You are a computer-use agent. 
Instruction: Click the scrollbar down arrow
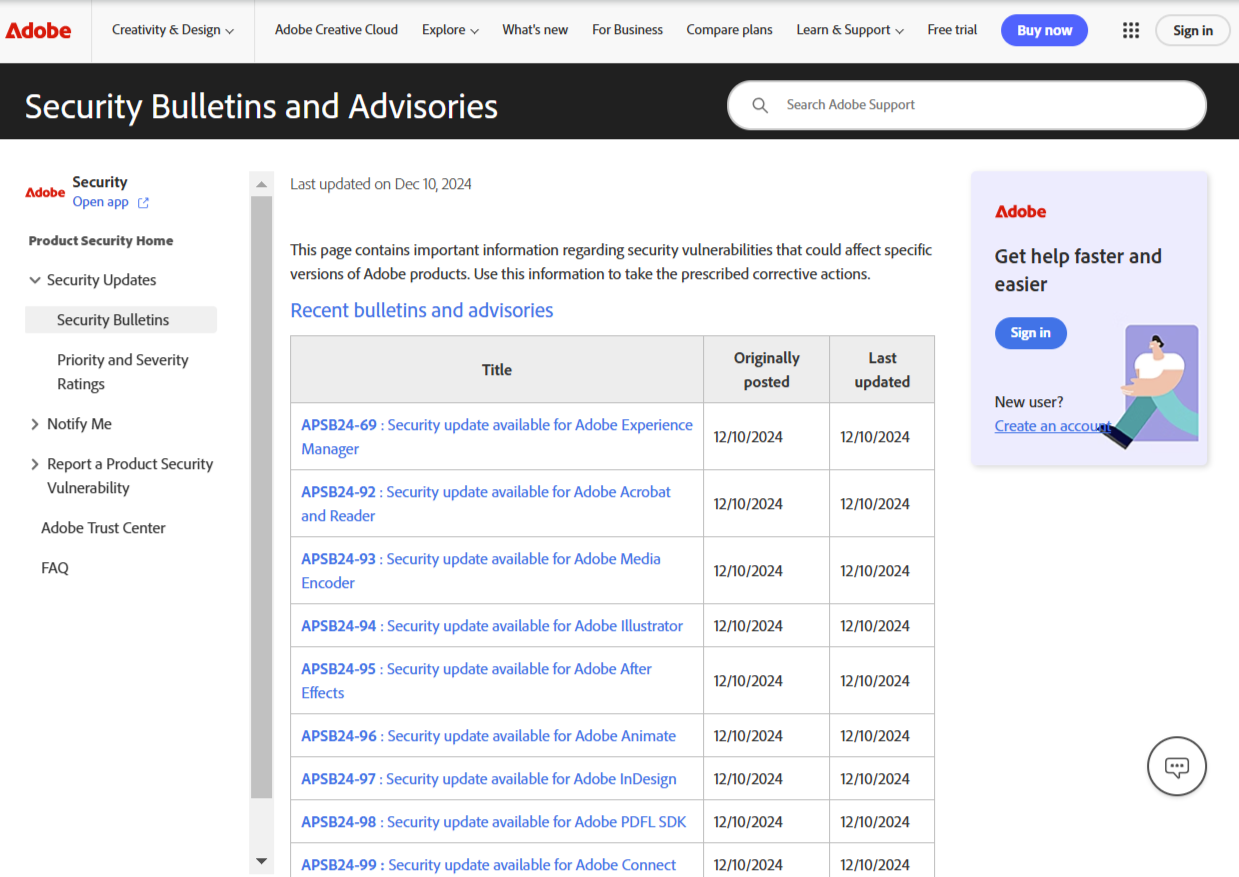[261, 861]
